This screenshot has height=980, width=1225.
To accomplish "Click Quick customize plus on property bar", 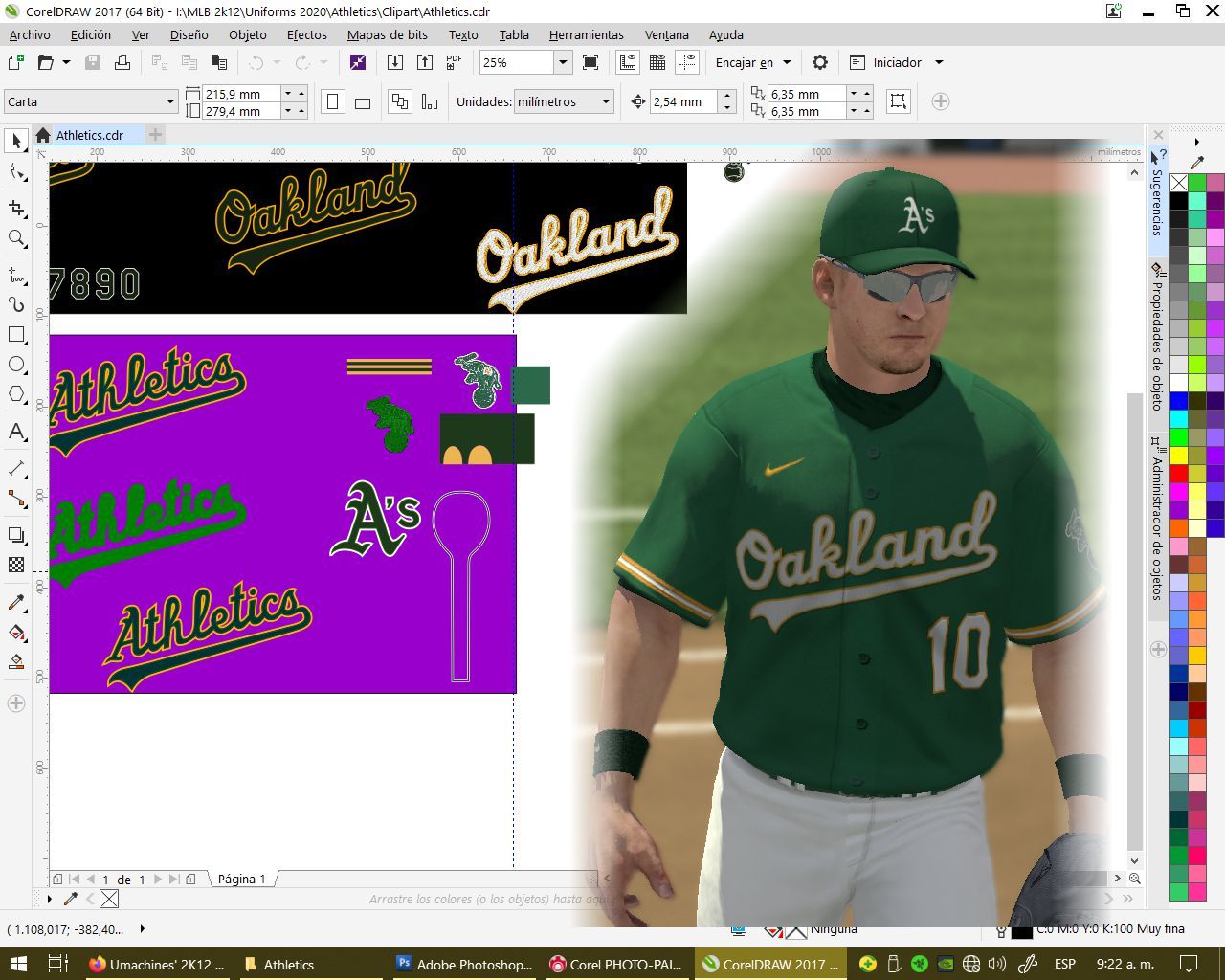I will (941, 101).
